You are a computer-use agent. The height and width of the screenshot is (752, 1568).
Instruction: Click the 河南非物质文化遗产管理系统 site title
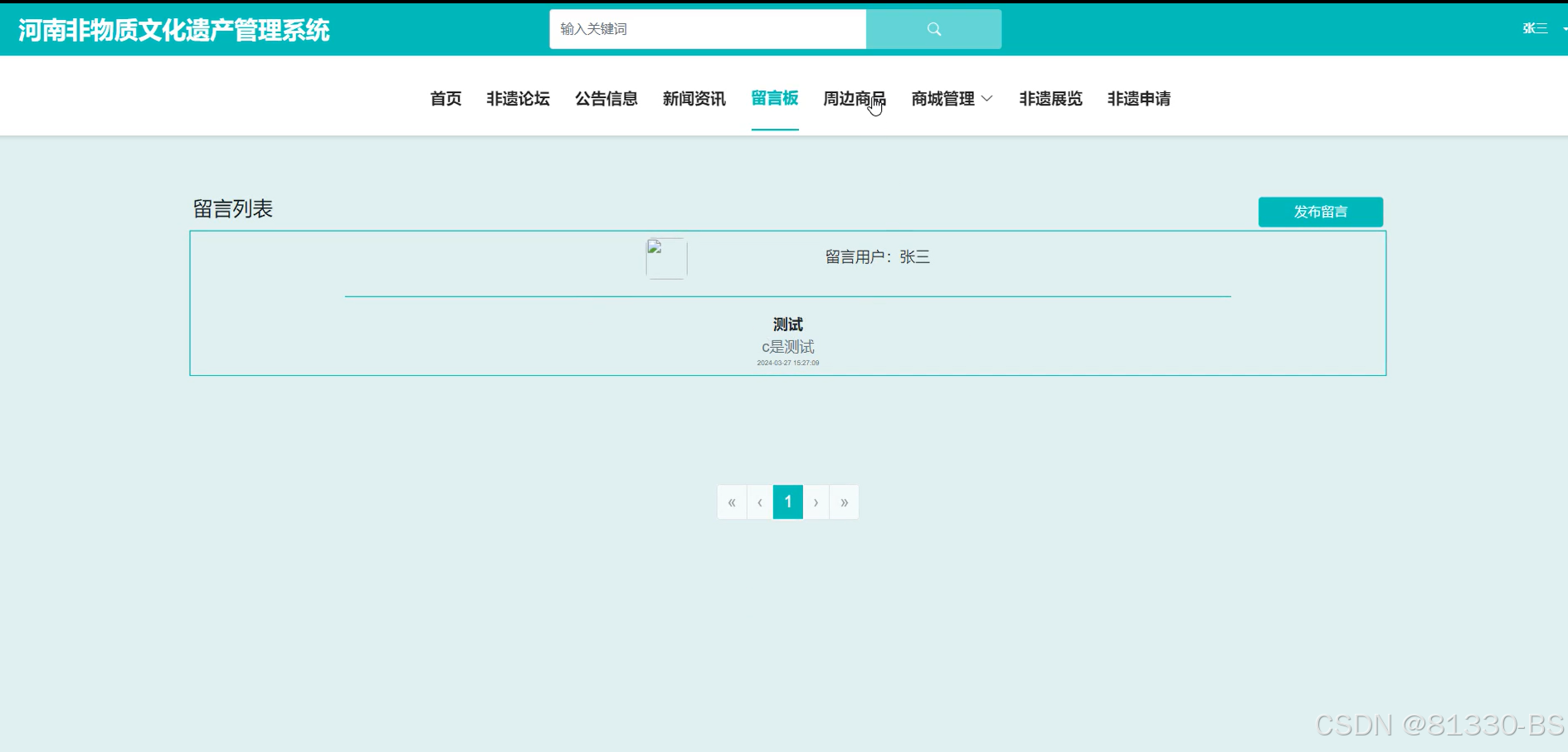pos(174,30)
